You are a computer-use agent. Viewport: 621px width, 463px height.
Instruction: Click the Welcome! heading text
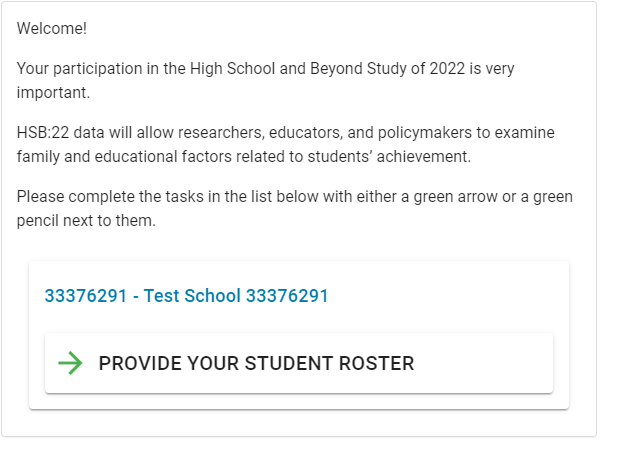52,29
